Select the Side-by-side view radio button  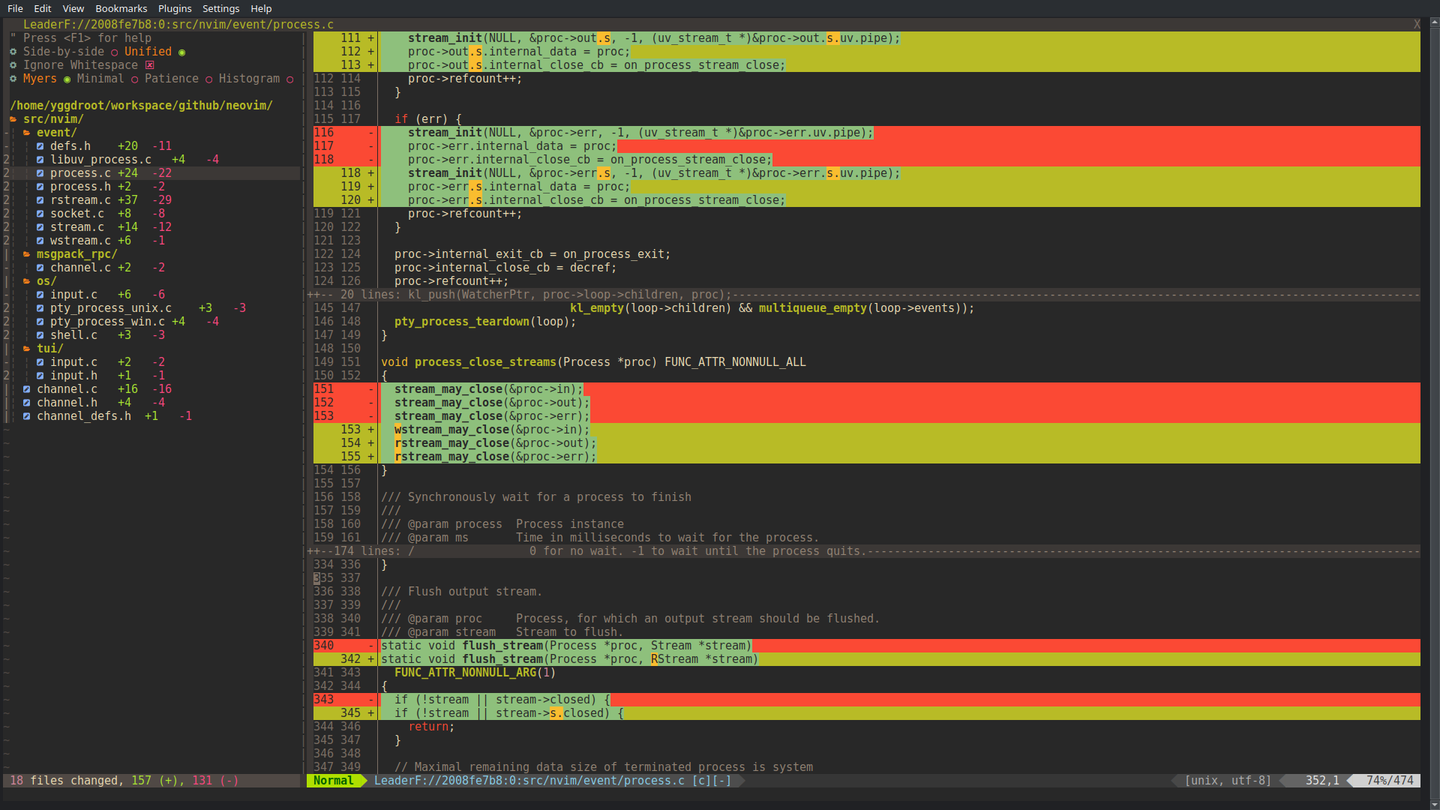pyautogui.click(x=114, y=52)
